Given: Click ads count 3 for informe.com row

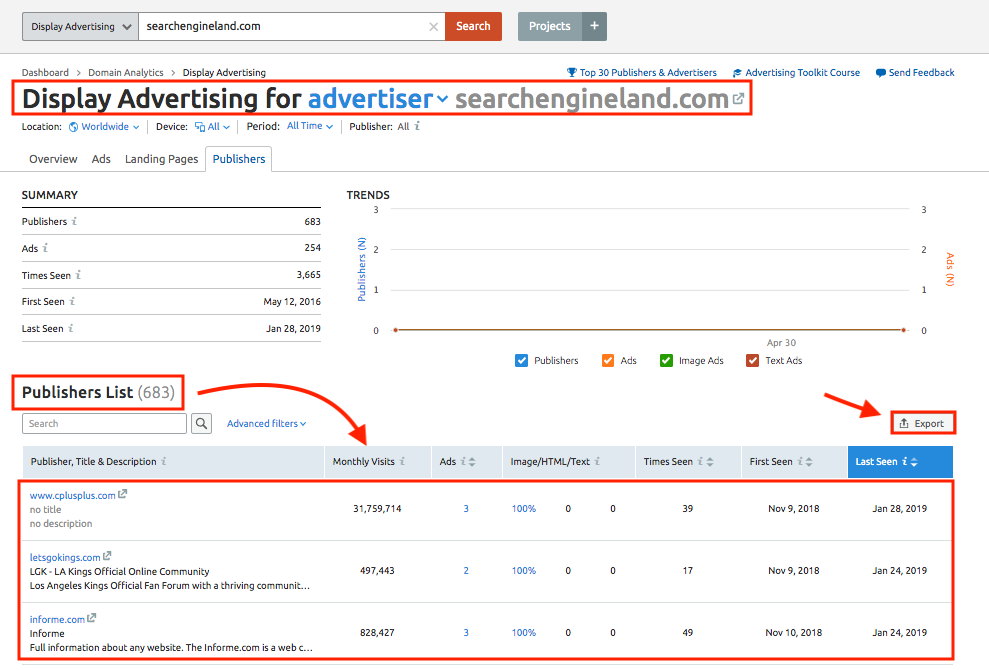Looking at the screenshot, I should tap(466, 632).
